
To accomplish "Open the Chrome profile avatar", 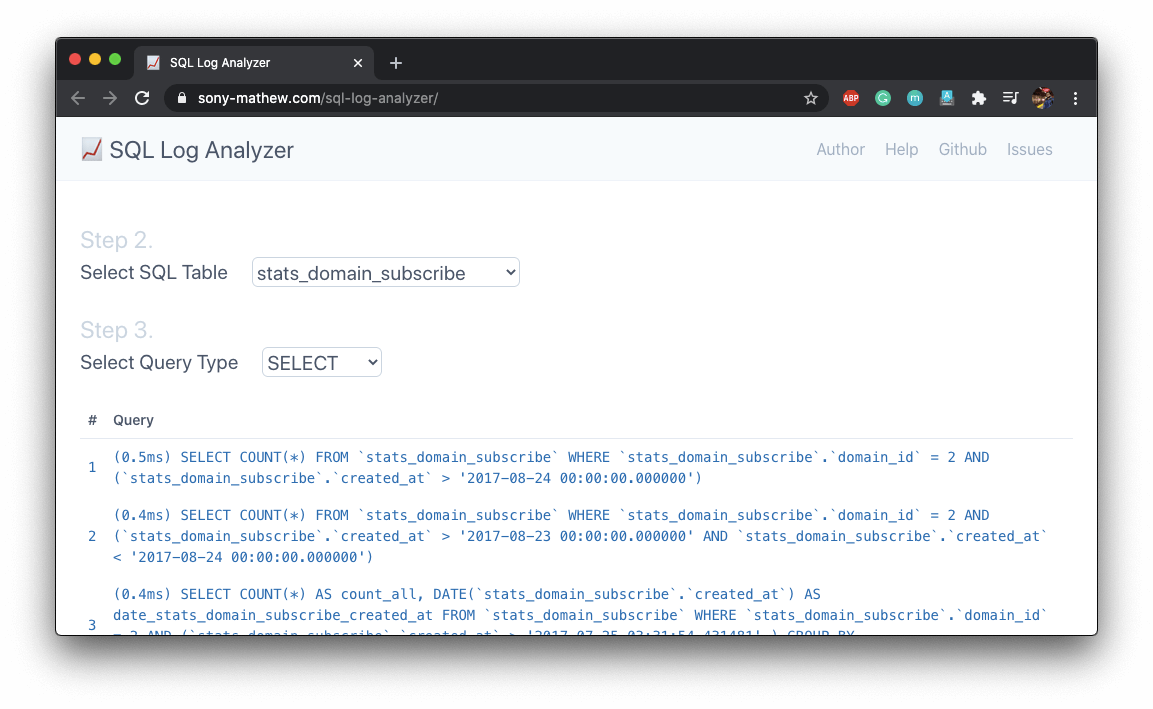I will [1042, 98].
